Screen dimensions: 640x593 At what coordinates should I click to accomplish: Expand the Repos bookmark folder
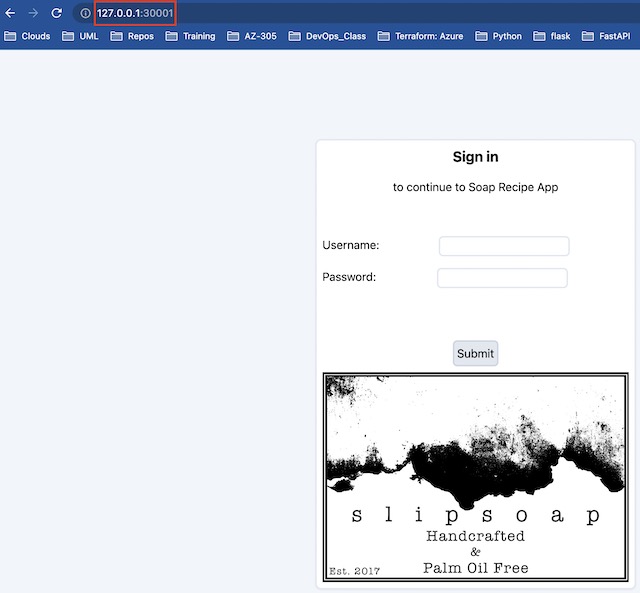(132, 36)
